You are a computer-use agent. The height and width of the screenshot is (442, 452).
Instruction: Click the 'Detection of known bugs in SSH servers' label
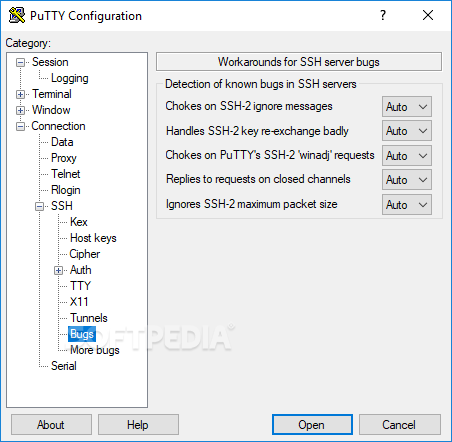[x=261, y=84]
